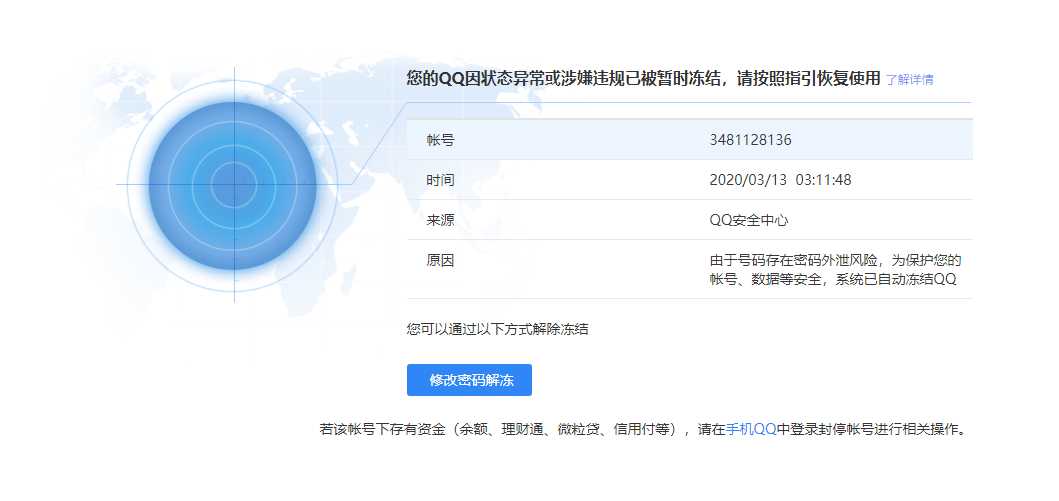Click the 来源 row label

pos(440,220)
